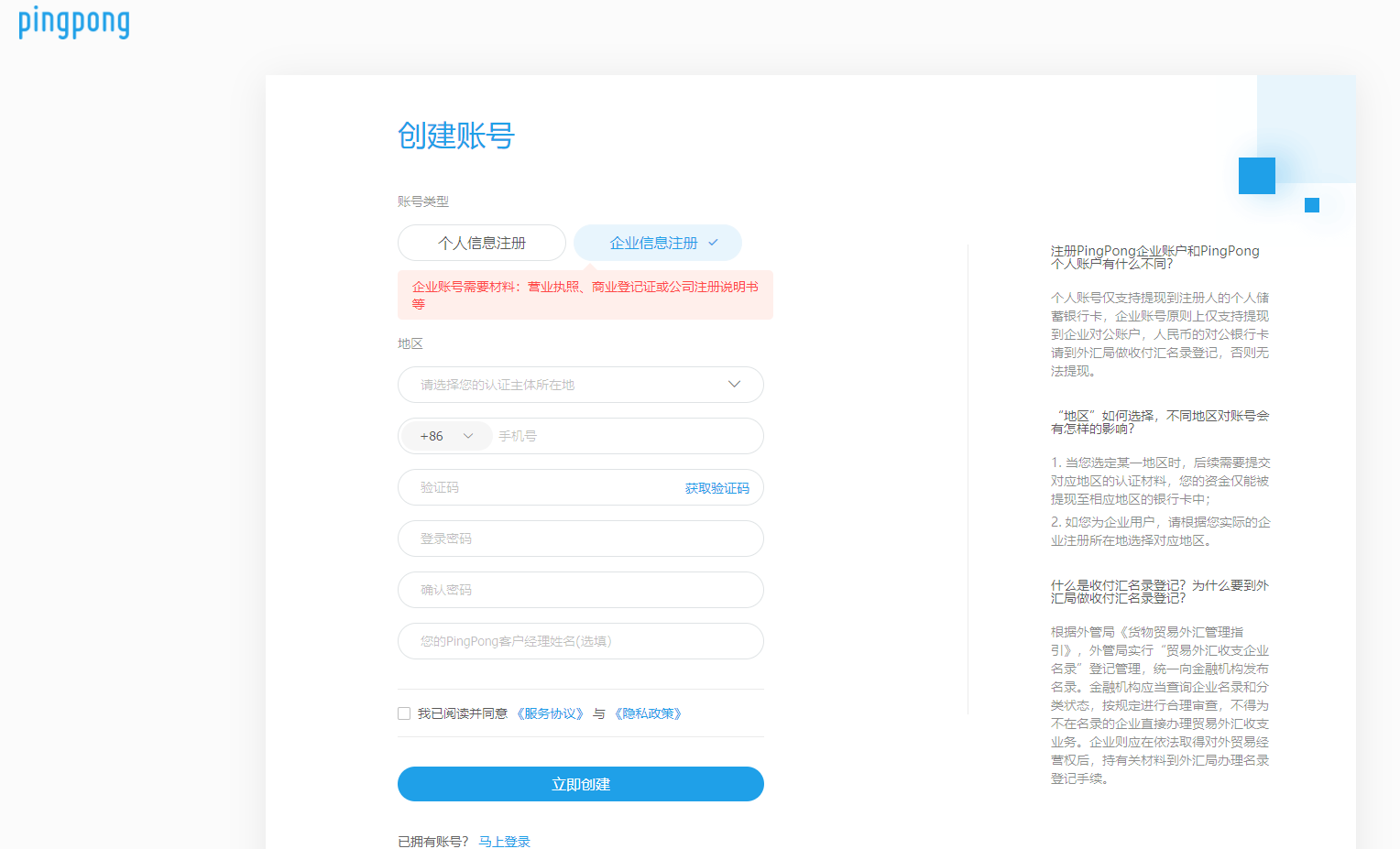Open the 《服务协议》 link
Image resolution: width=1400 pixels, height=849 pixels.
pyautogui.click(x=550, y=713)
